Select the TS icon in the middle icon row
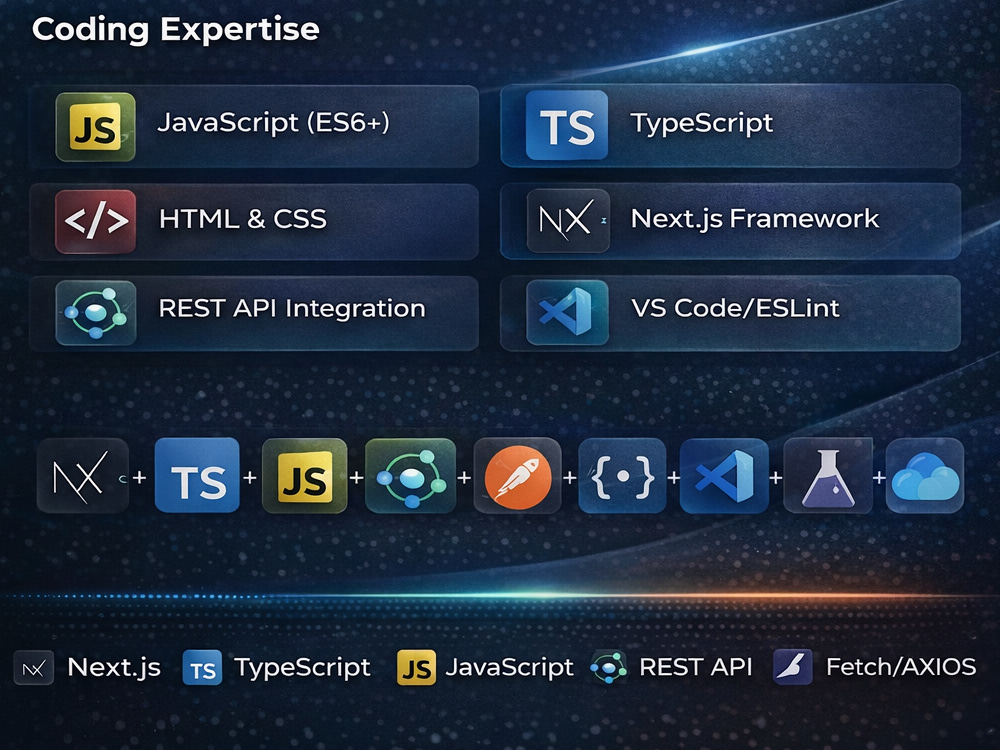 198,475
